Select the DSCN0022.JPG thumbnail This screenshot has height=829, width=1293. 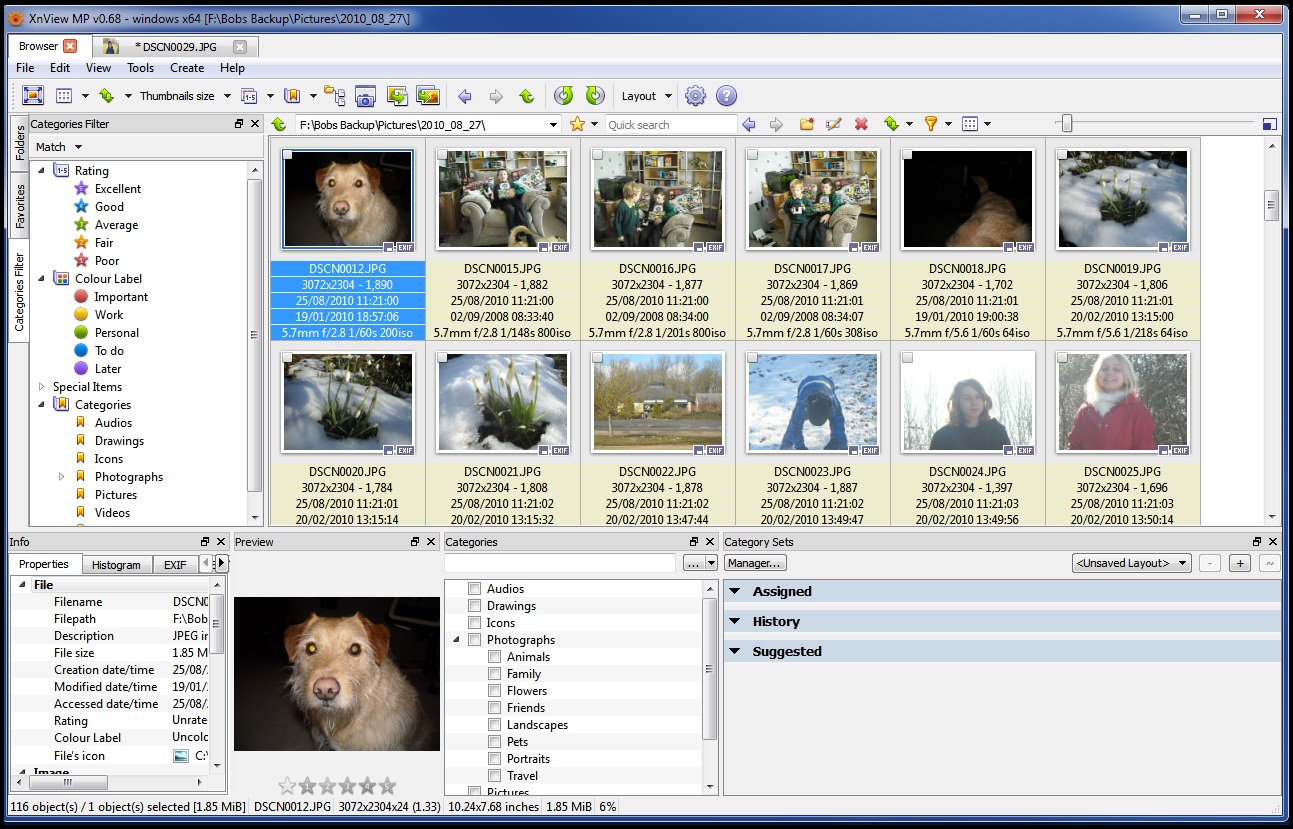coord(657,401)
